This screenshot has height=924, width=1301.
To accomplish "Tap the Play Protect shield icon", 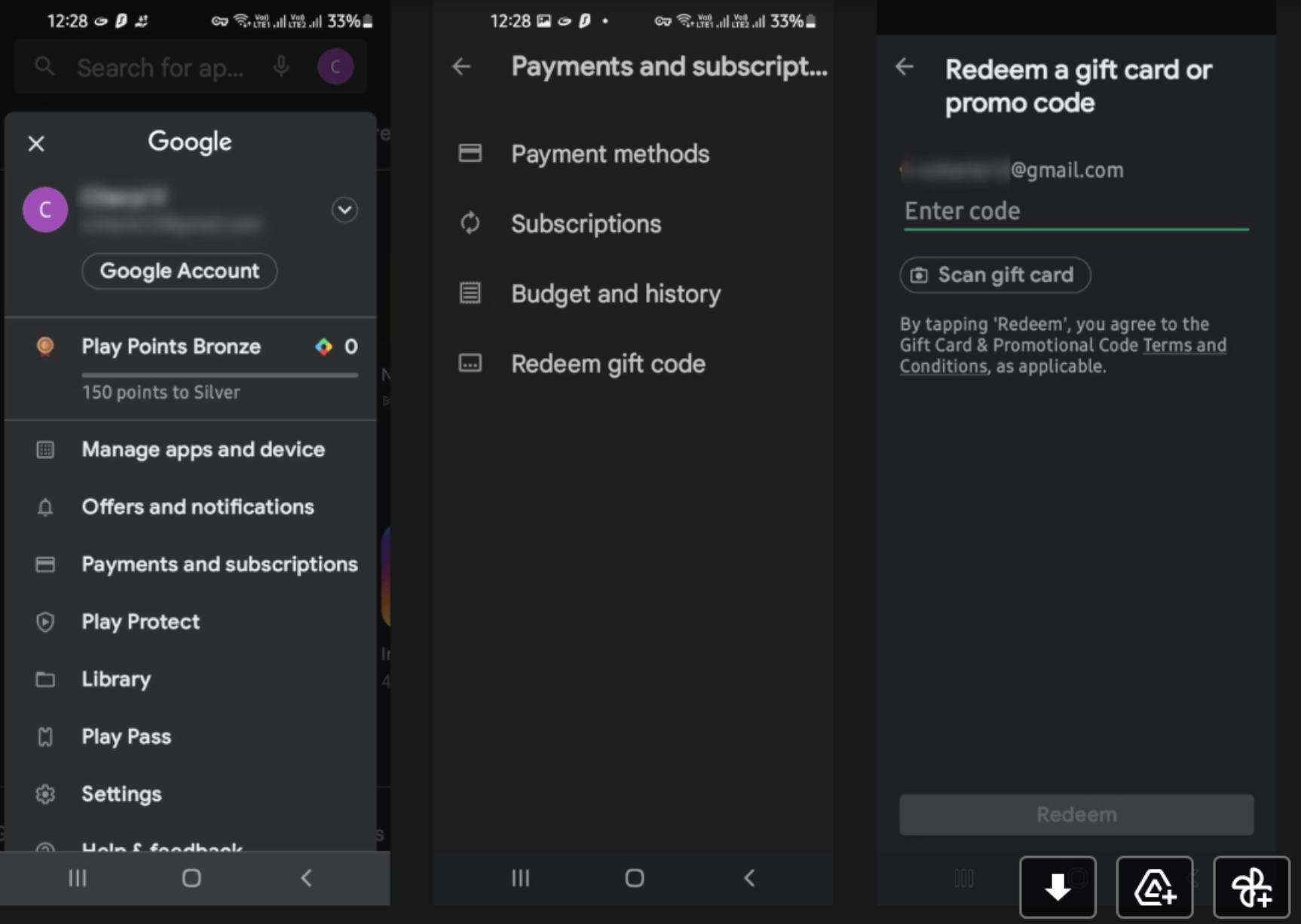I will point(45,622).
